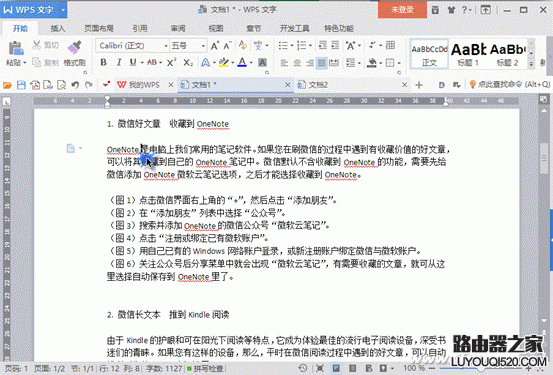Screen dimensions: 553x375
Task: Click the insert table grid icon in ribbon
Action: [390, 45]
